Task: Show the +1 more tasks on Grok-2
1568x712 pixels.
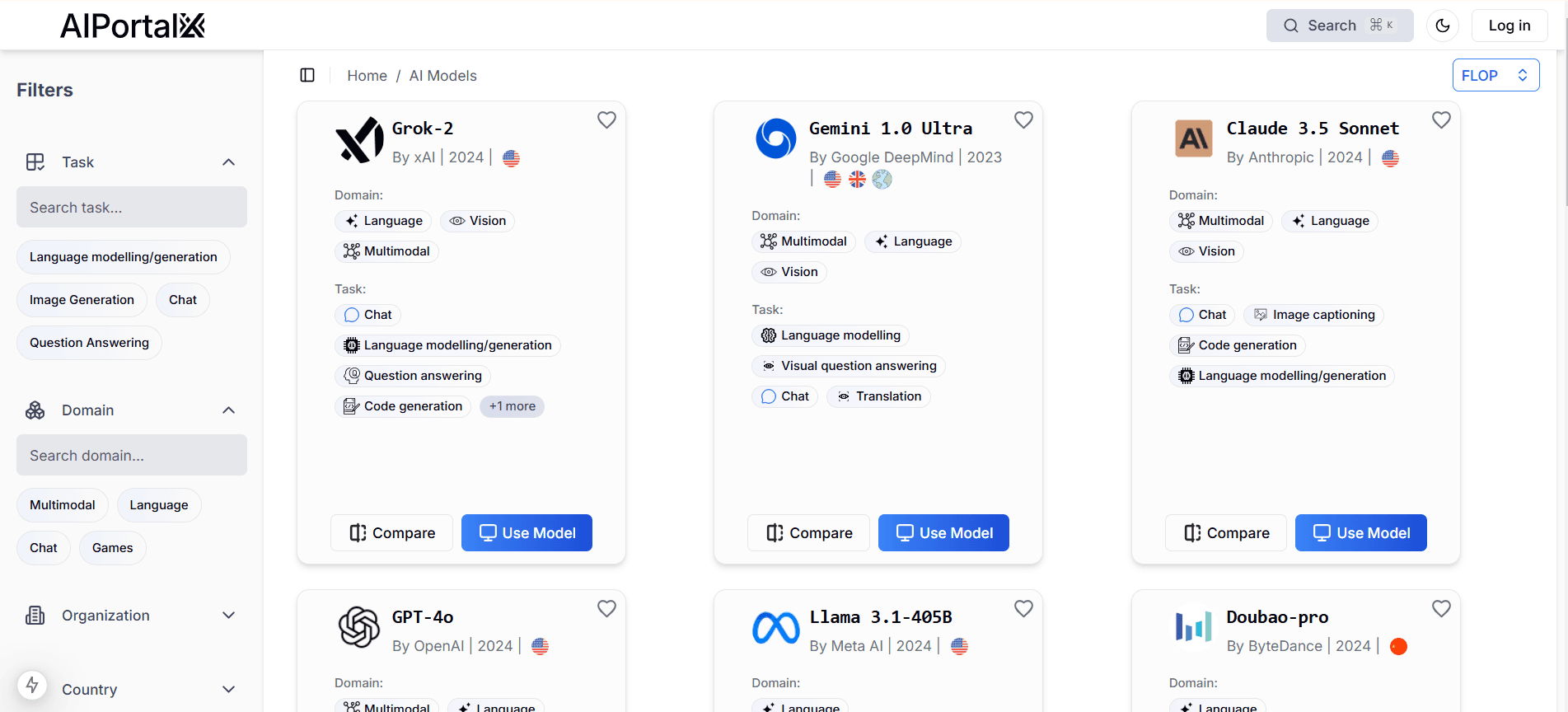Action: (512, 406)
